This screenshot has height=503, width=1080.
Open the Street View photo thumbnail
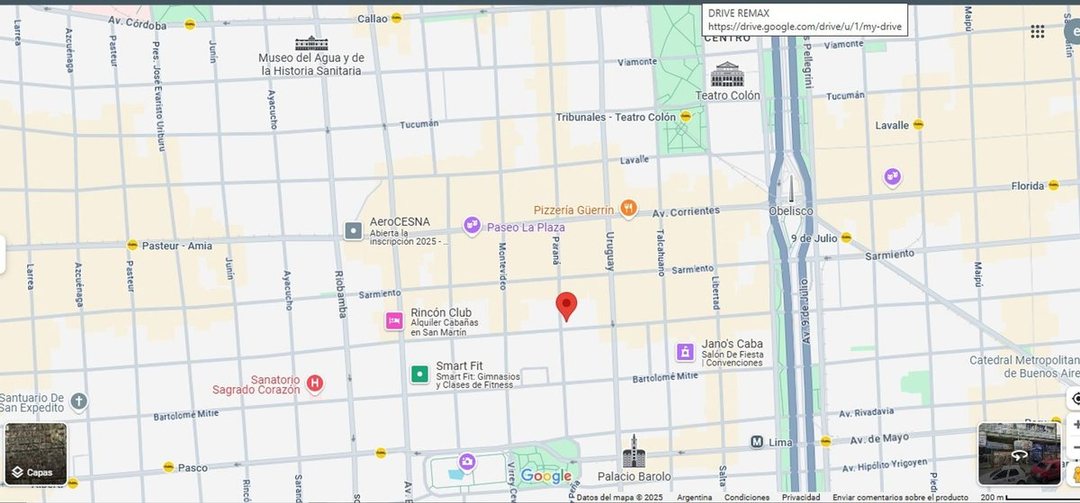(x=1020, y=453)
